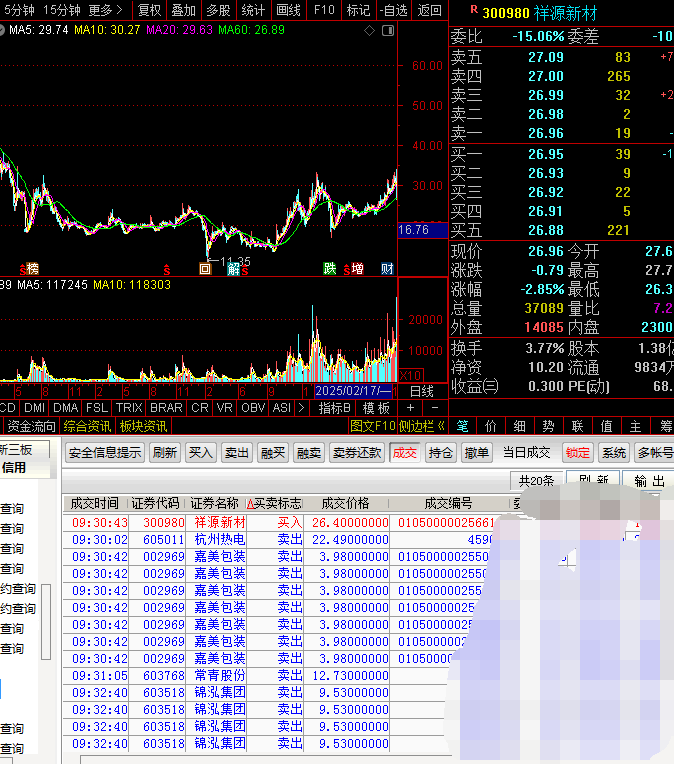This screenshot has height=764, width=674.
Task: Click the 融买 margin buy button
Action: (272, 453)
